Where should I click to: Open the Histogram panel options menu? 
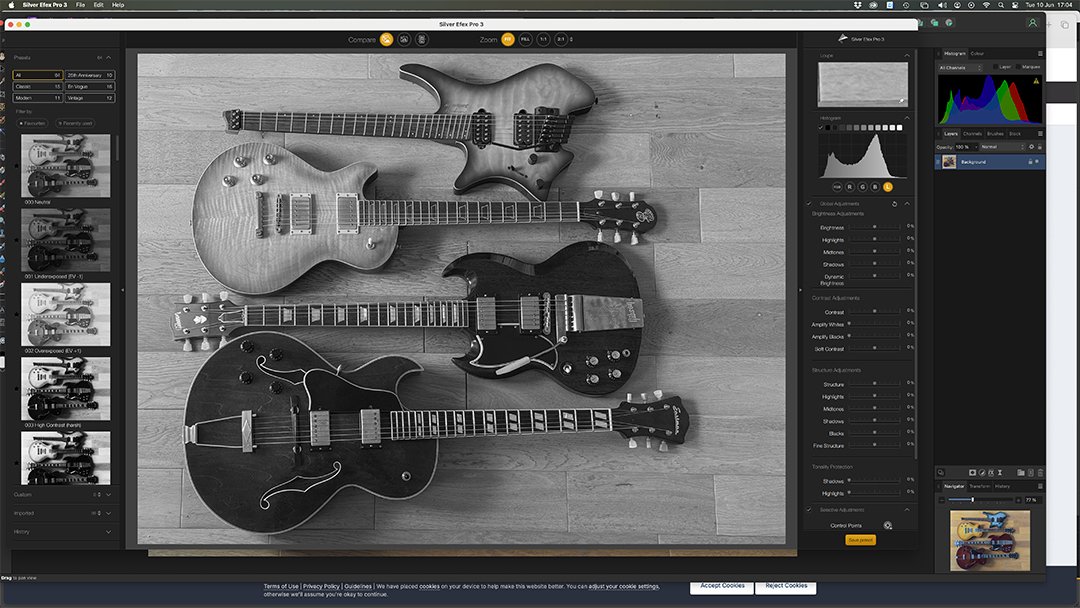[x=1040, y=54]
